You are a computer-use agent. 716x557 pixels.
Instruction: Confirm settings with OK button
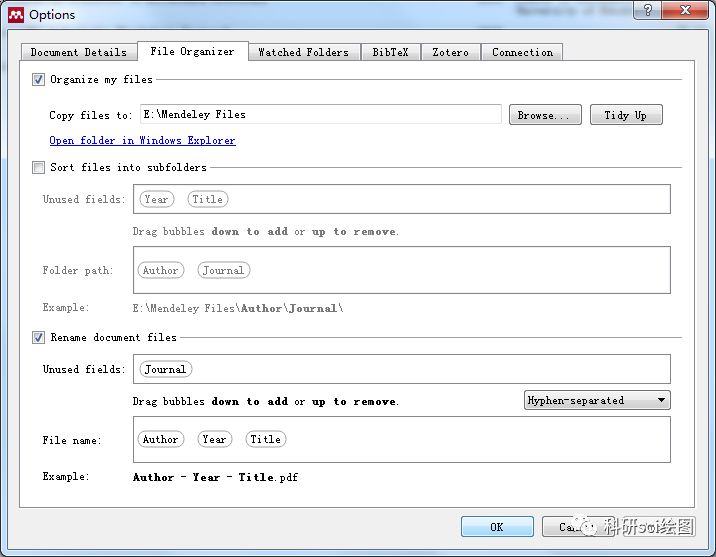click(497, 527)
